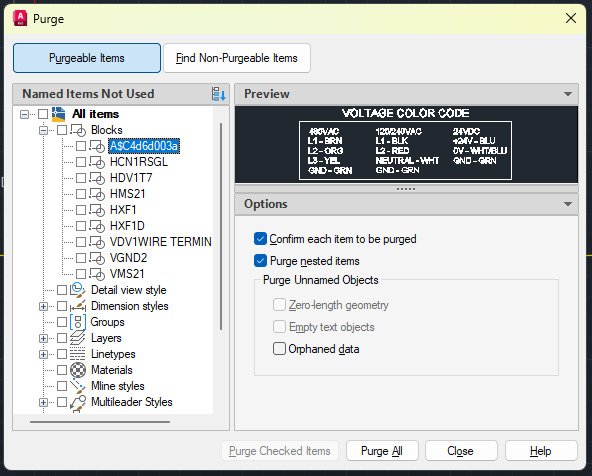
Task: Click the Groups icon in tree
Action: [x=78, y=322]
